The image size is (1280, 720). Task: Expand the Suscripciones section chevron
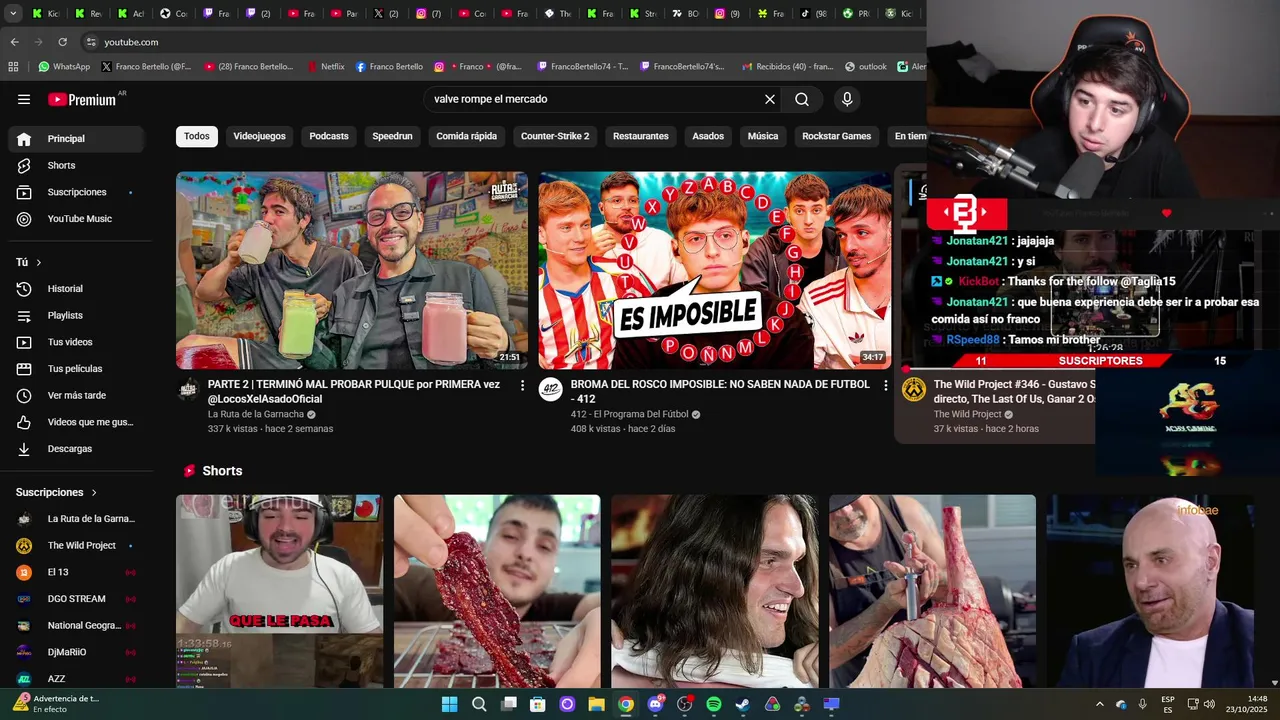point(94,492)
